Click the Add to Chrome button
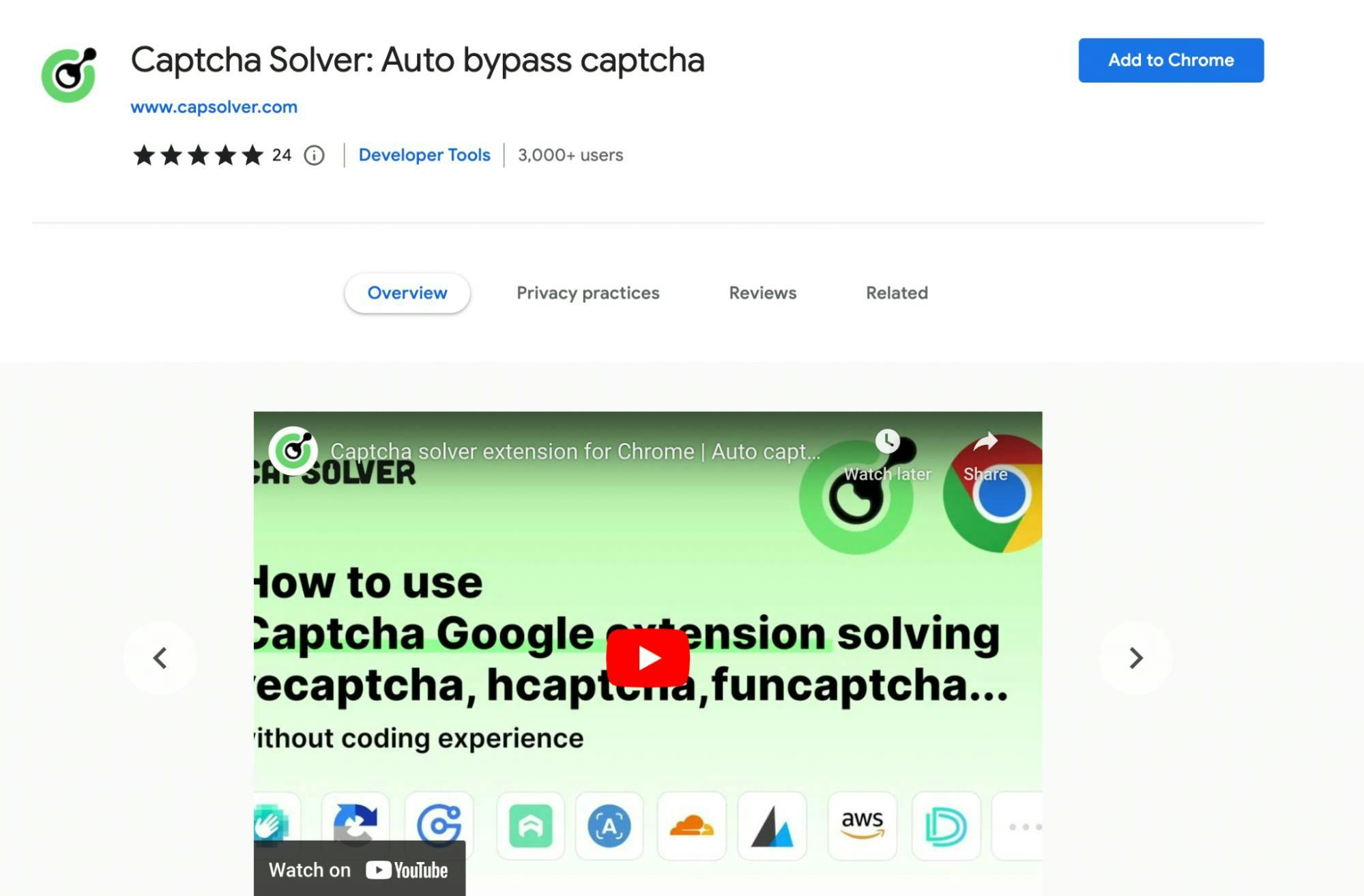The height and width of the screenshot is (896, 1364). tap(1171, 60)
